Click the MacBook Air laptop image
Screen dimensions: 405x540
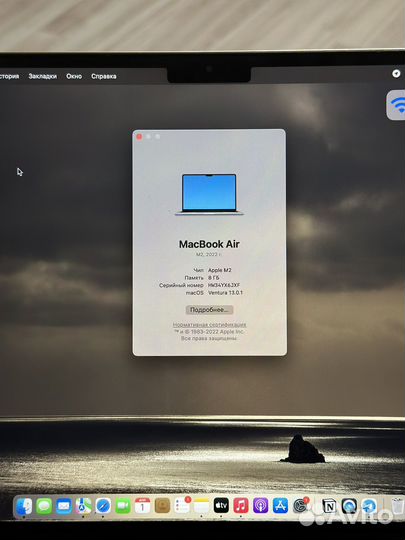pos(209,194)
